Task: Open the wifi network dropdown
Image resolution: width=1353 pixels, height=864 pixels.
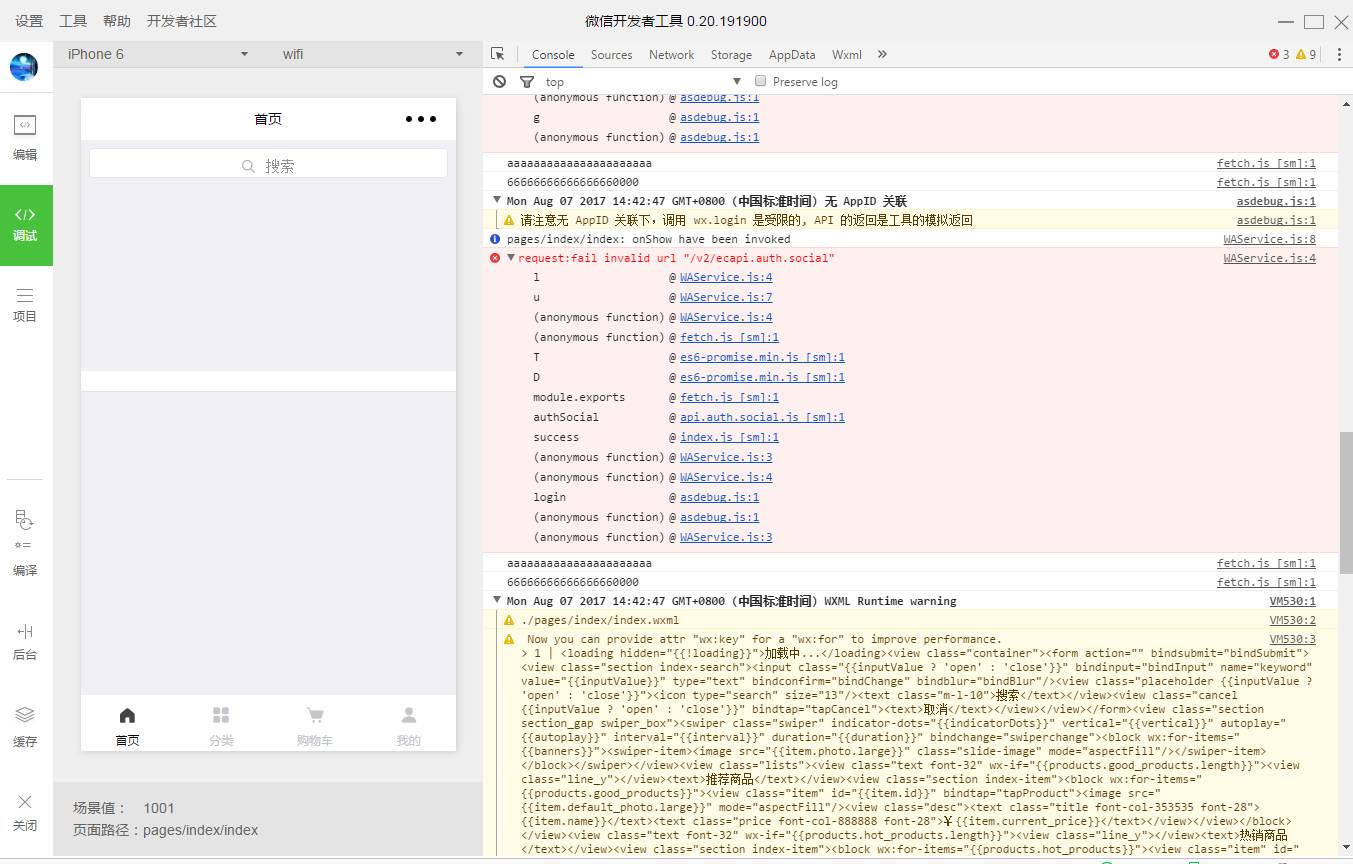Action: pyautogui.click(x=372, y=54)
